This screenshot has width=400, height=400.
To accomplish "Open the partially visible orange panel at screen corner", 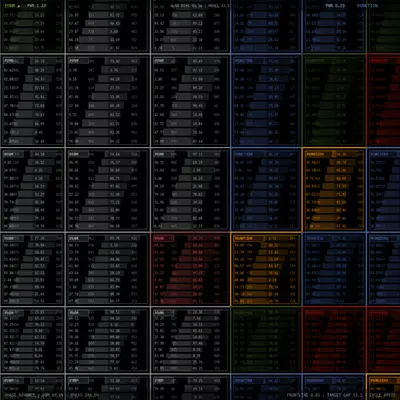I will click(x=383, y=387).
